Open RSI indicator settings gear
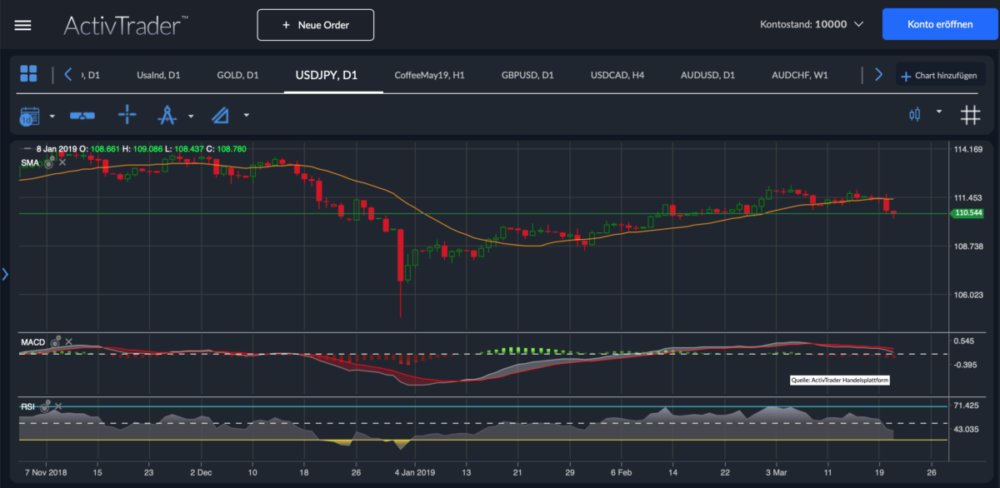 click(45, 406)
